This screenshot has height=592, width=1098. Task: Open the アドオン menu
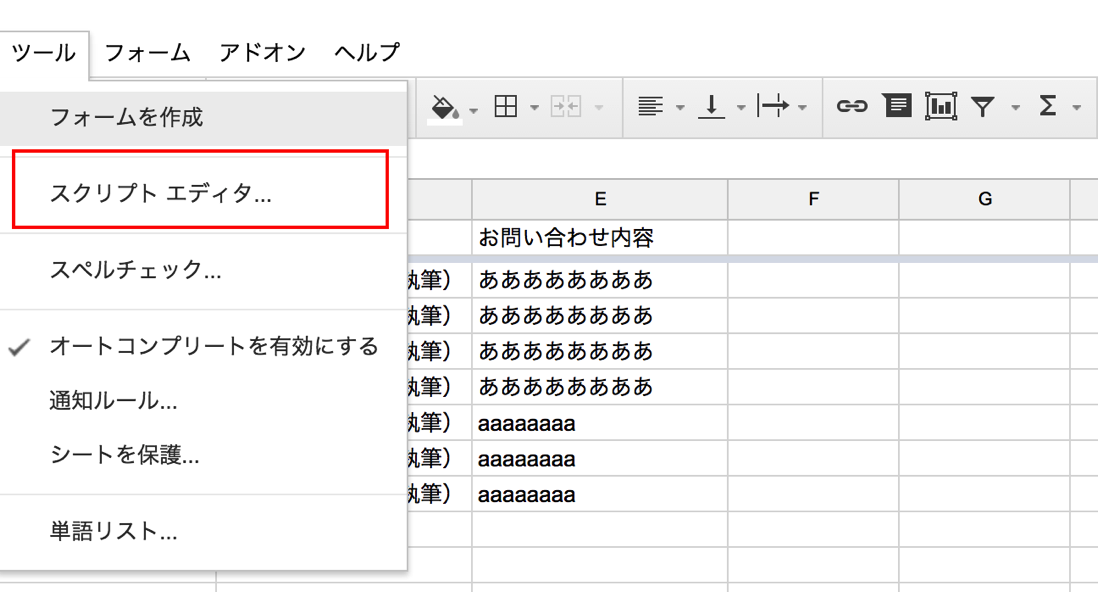tap(263, 53)
